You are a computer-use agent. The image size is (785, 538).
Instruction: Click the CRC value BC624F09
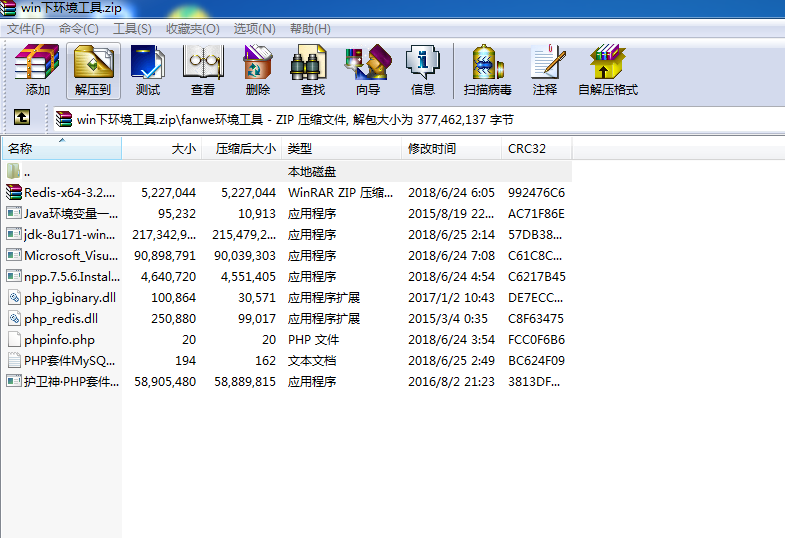click(x=536, y=361)
